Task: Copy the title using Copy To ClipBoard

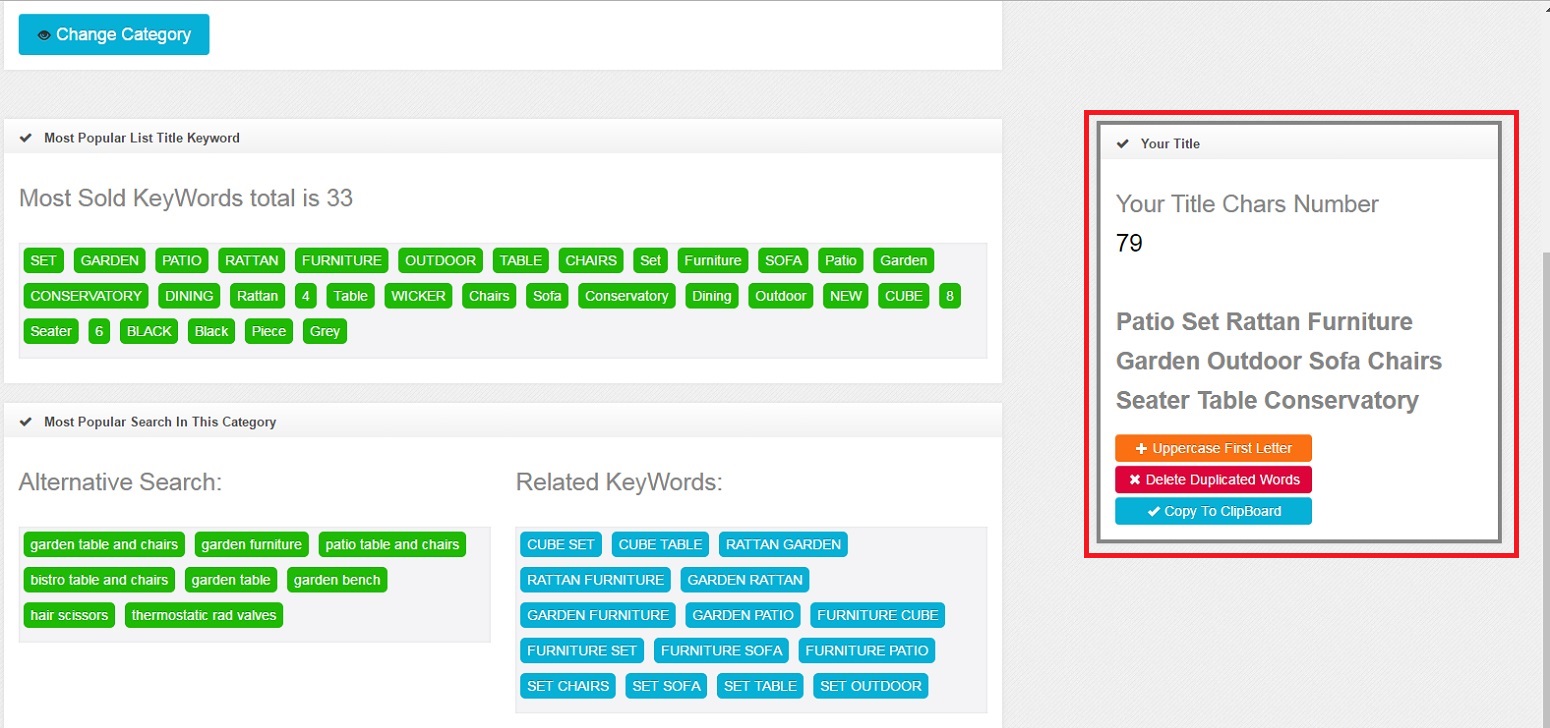Action: tap(1213, 512)
